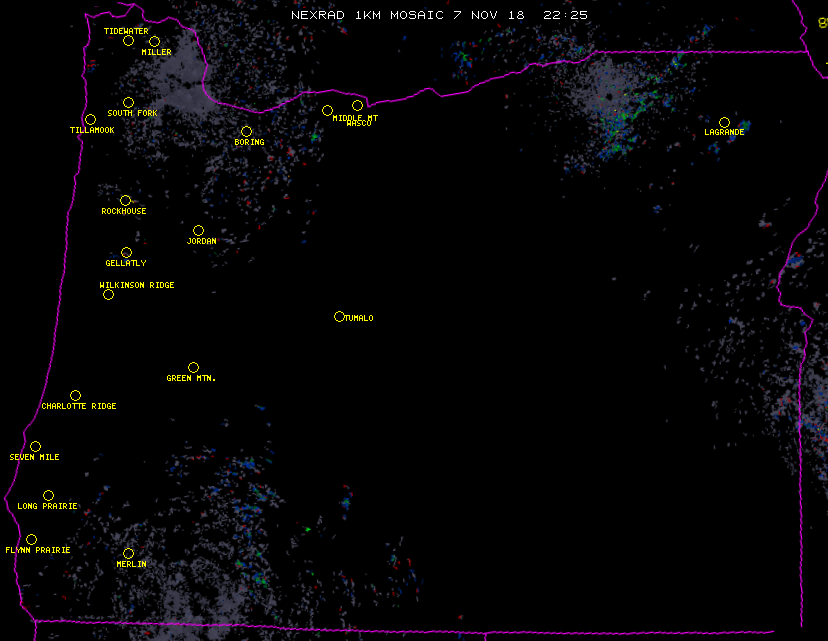Select the Flynn Prairie station marker
Viewport: 828px width, 641px height.
click(x=31, y=540)
